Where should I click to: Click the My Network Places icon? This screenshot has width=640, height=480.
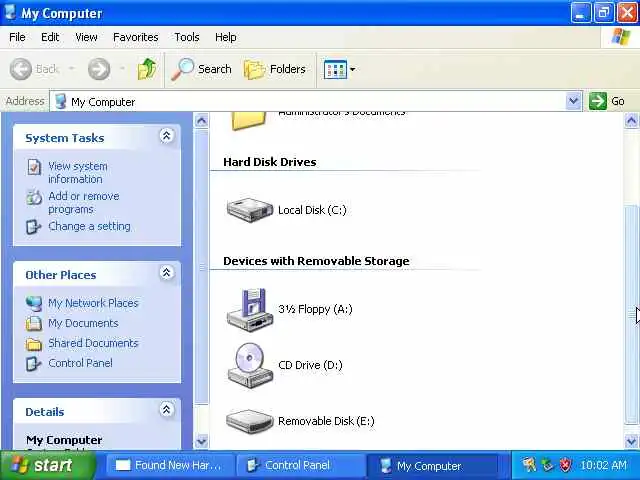34,303
